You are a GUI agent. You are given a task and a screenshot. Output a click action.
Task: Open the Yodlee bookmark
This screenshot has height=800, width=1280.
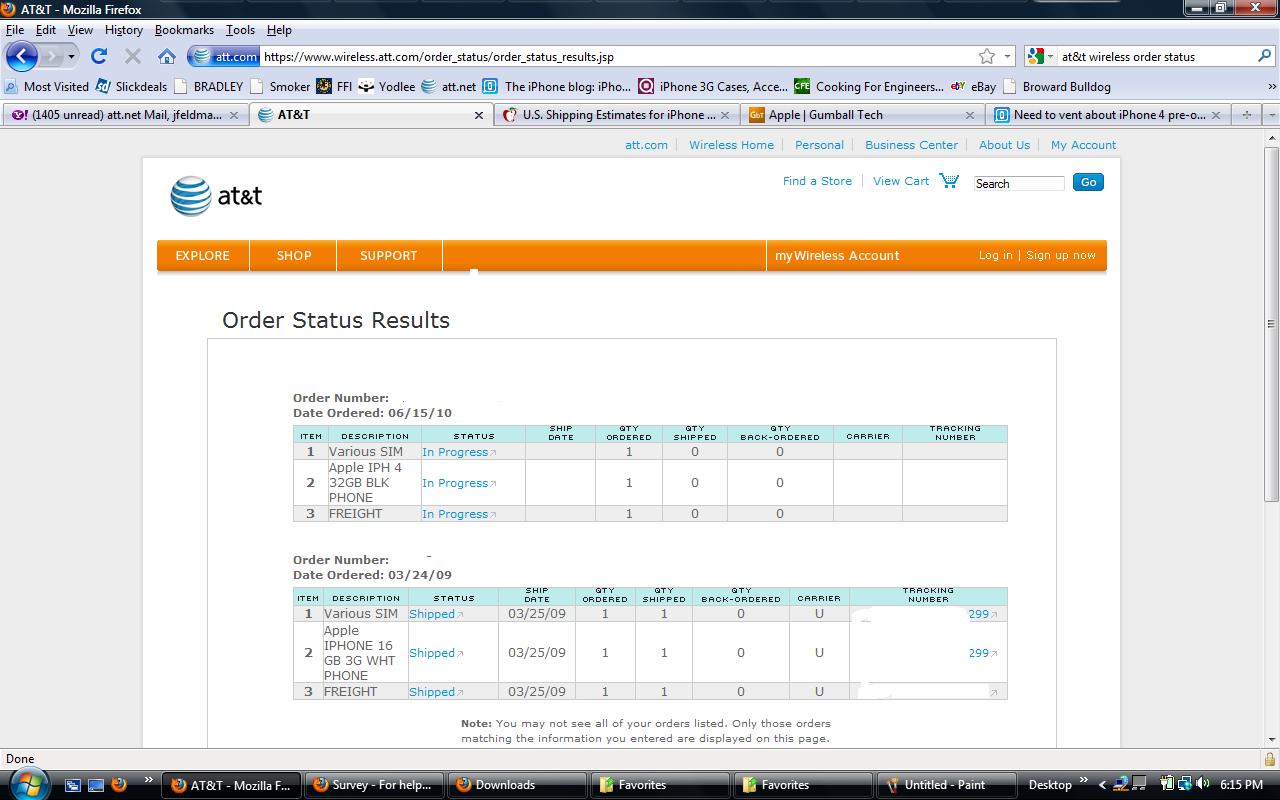(x=386, y=87)
